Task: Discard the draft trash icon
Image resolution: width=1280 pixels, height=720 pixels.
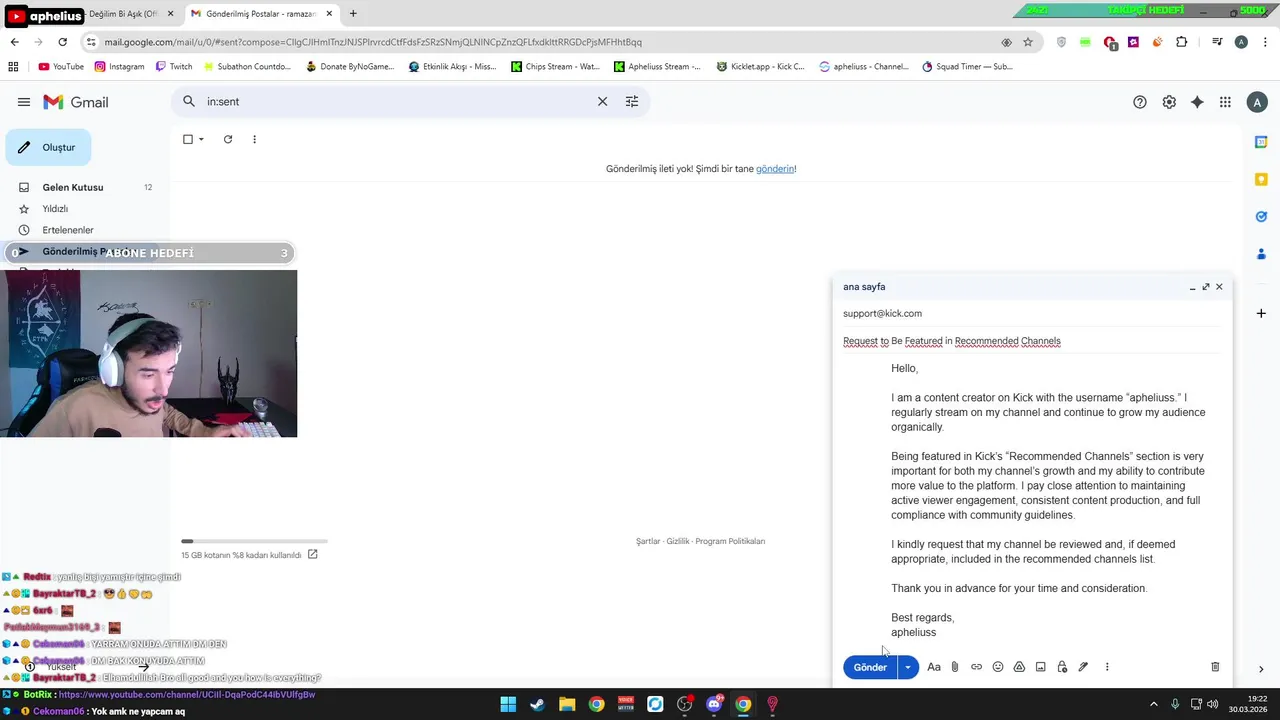Action: coord(1215,667)
